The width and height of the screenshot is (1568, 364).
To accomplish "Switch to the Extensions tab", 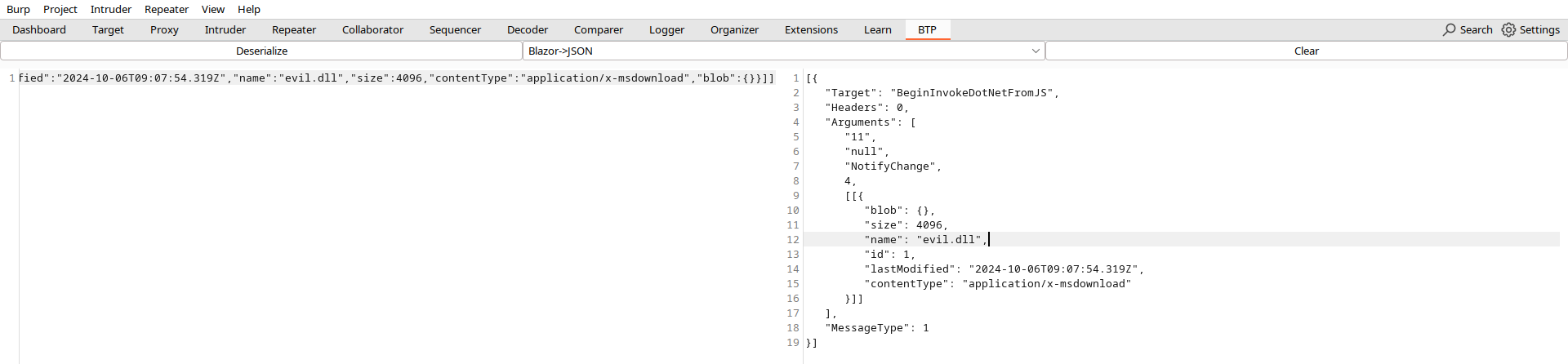I will click(x=811, y=29).
